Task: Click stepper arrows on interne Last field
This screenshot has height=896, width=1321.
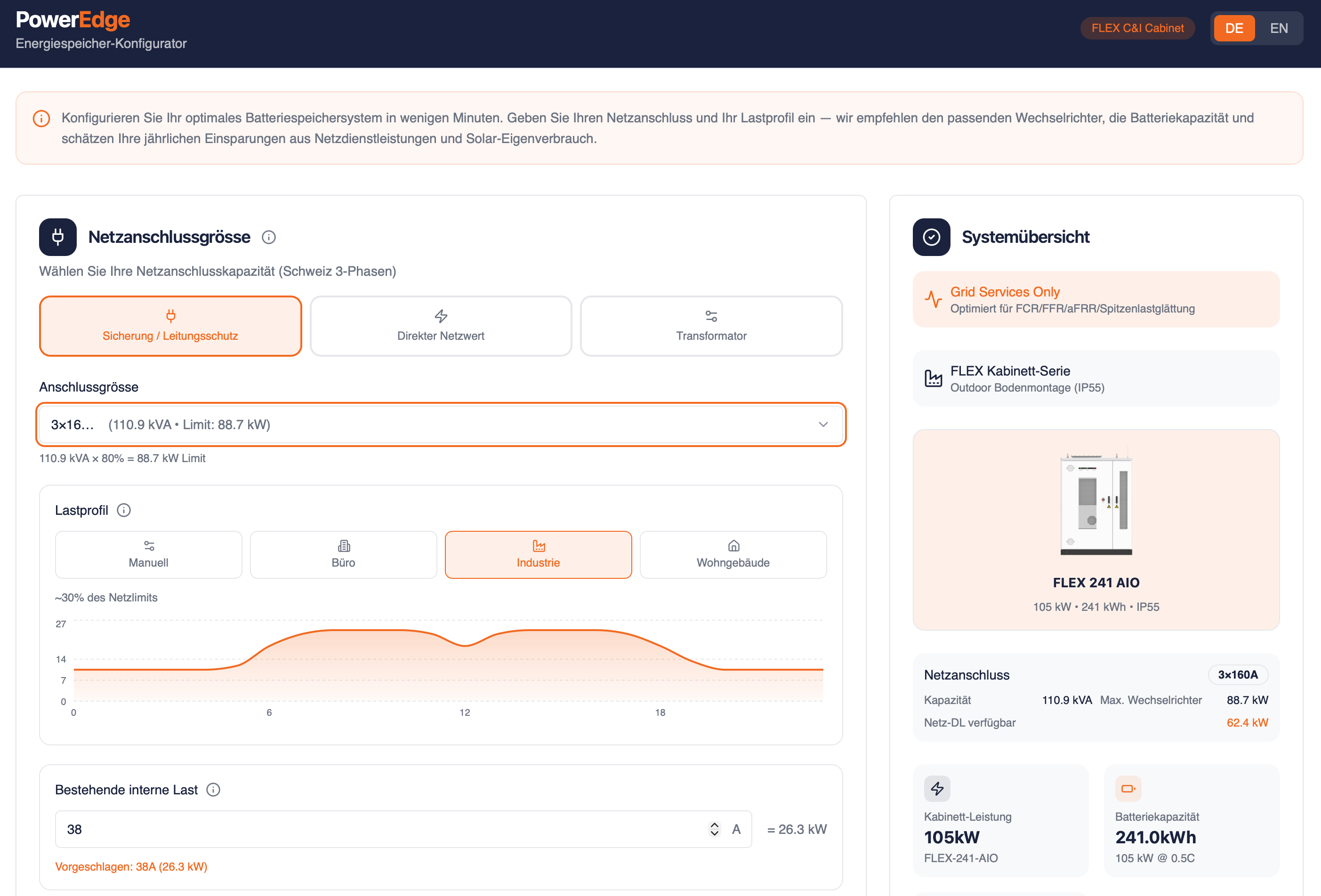Action: (714, 829)
